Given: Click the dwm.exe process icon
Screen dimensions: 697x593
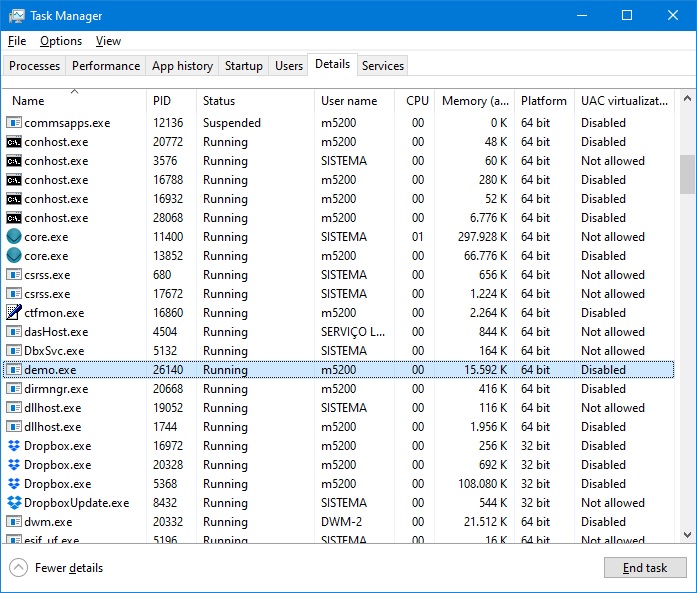Looking at the screenshot, I should click(x=14, y=522).
